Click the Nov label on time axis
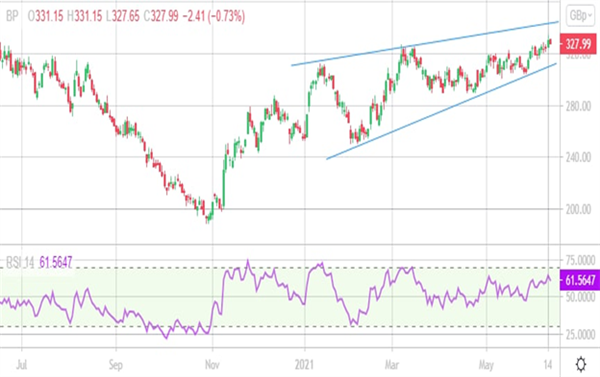Viewport: 600px width, 377px height. coord(212,364)
